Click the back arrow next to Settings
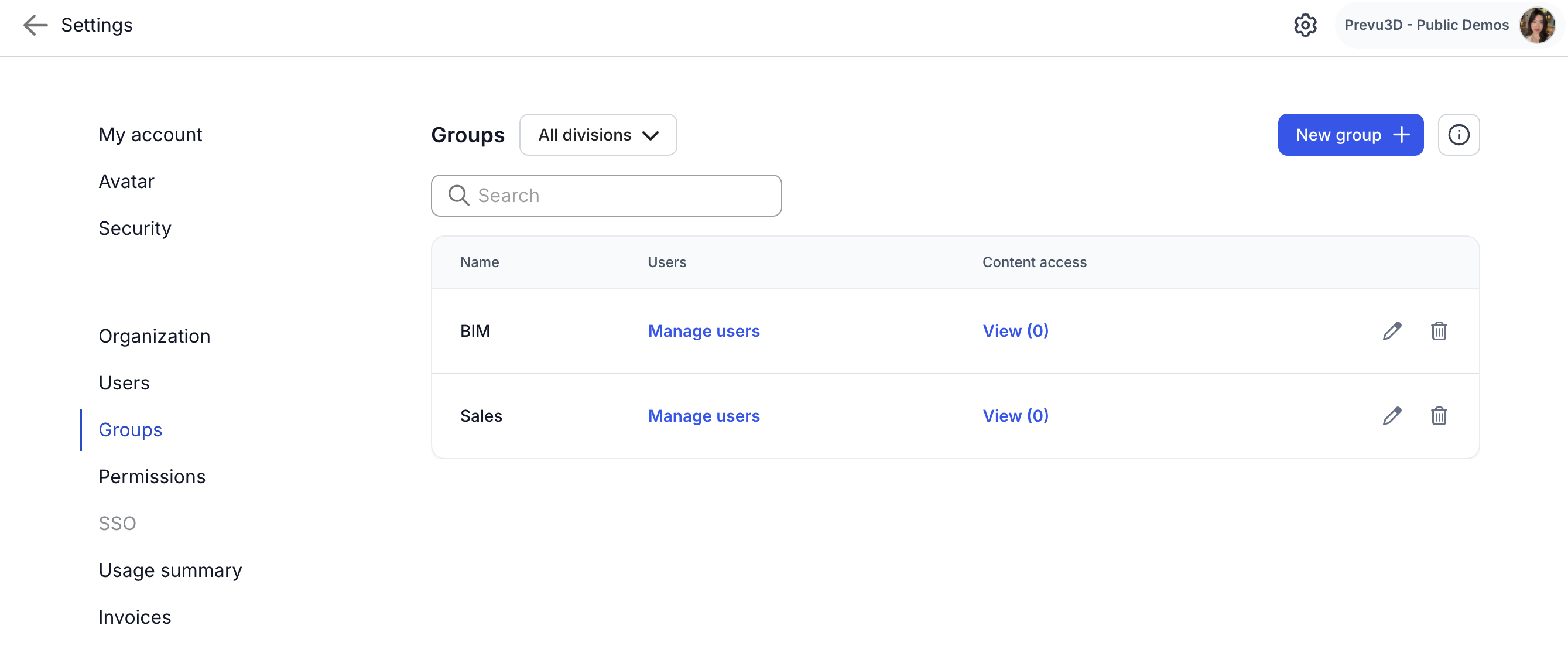1568x656 pixels. pyautogui.click(x=35, y=25)
